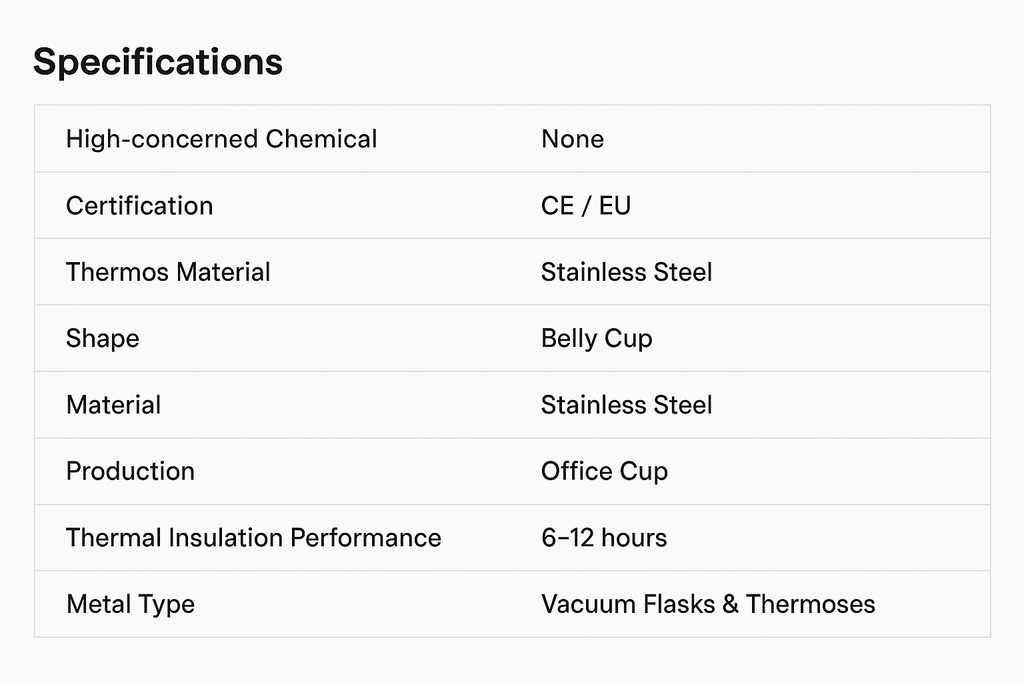The image size is (1024, 683).
Task: Click the 'None' value cell
Action: [572, 139]
